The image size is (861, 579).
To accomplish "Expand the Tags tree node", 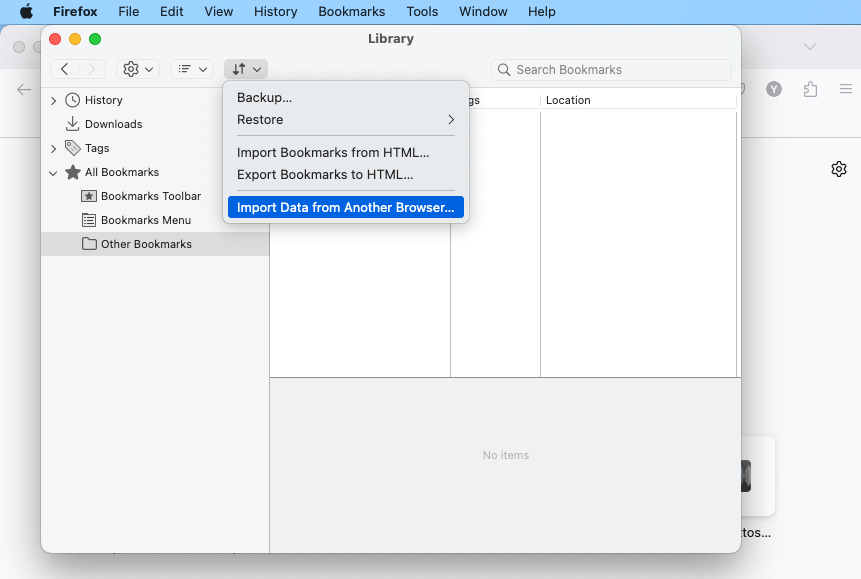I will [x=54, y=148].
